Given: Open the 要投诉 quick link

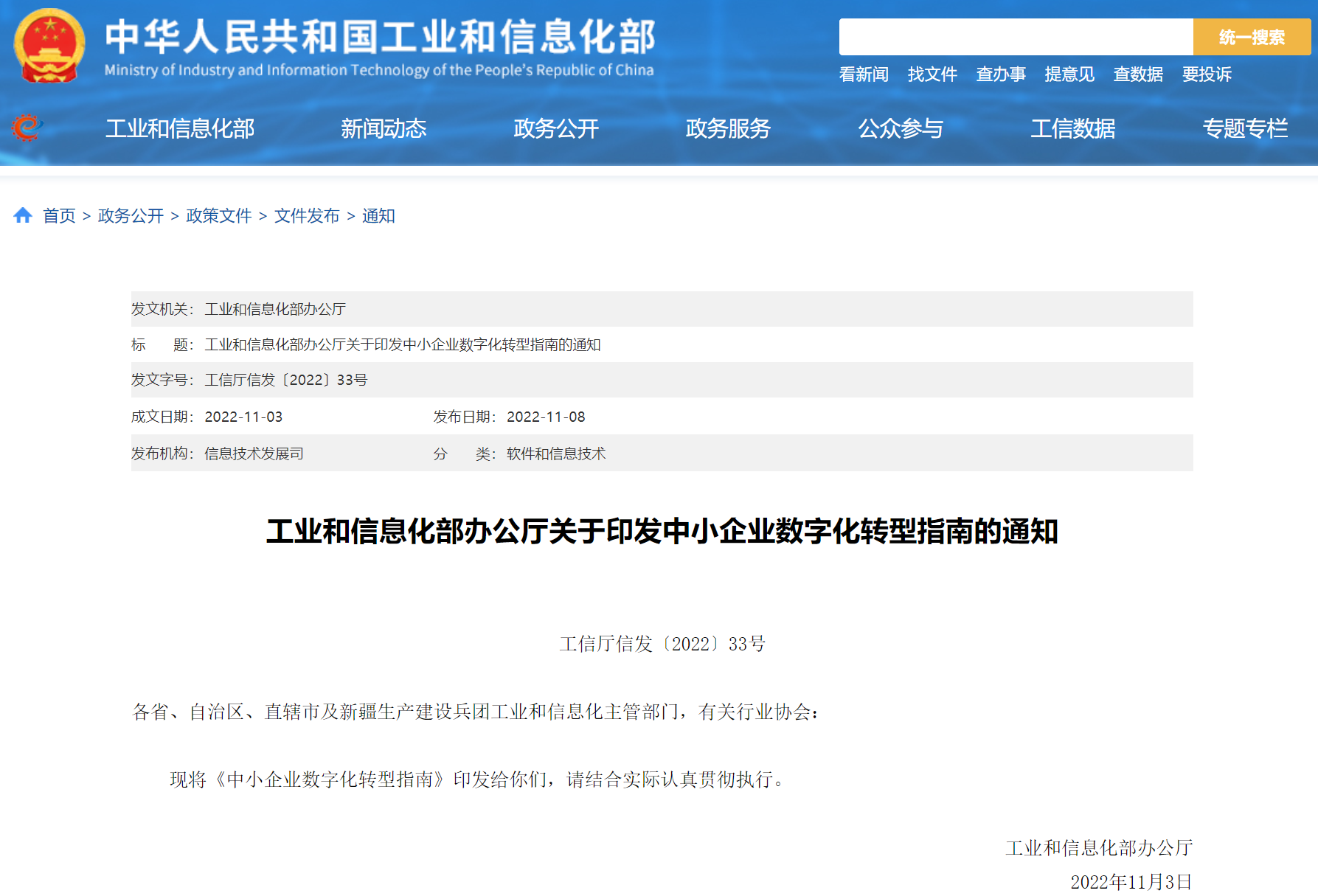Looking at the screenshot, I should (x=1207, y=74).
